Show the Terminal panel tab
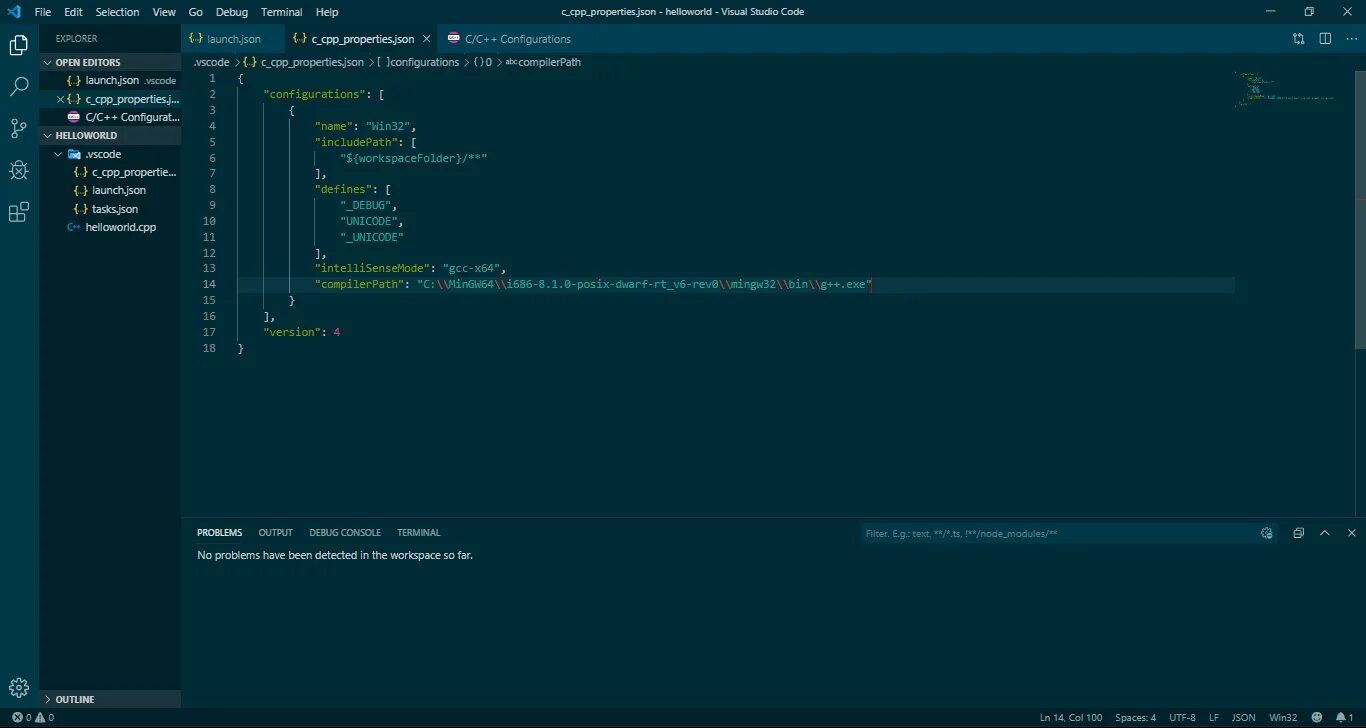 (x=418, y=533)
